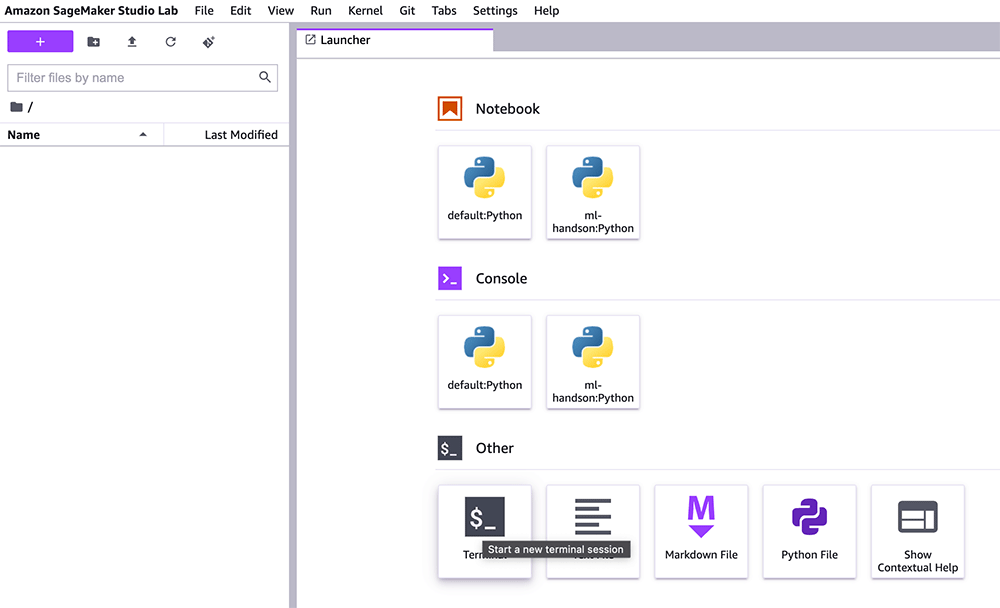Open the Kernel menu
1000x608 pixels.
click(x=365, y=11)
